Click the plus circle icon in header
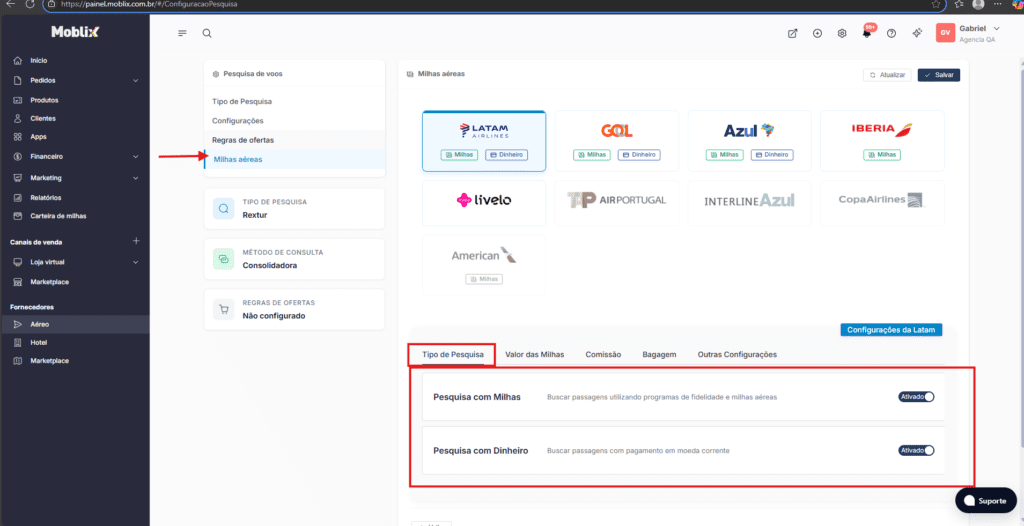The image size is (1024, 526). [x=817, y=33]
